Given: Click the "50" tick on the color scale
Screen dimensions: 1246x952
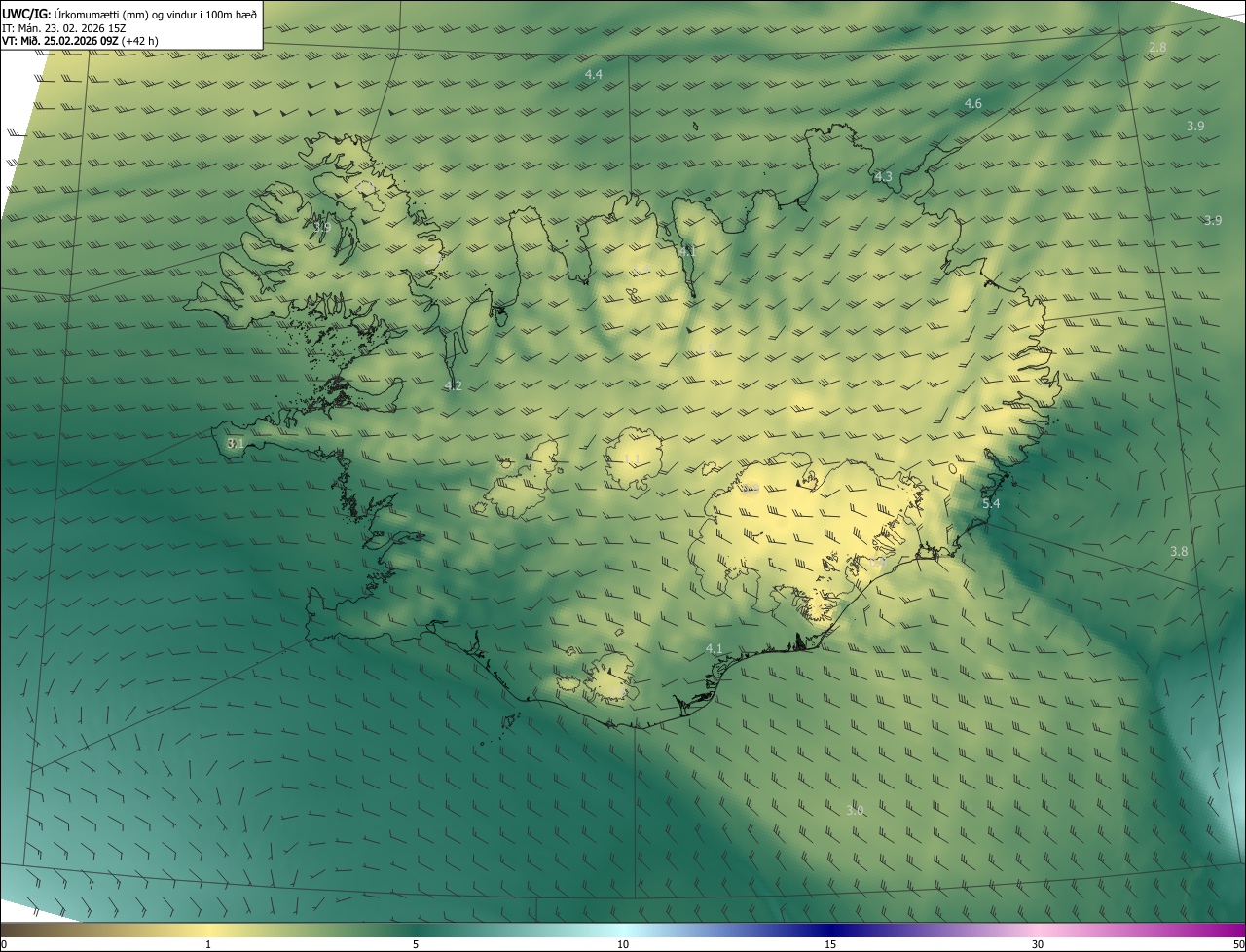Looking at the screenshot, I should click(x=1238, y=944).
